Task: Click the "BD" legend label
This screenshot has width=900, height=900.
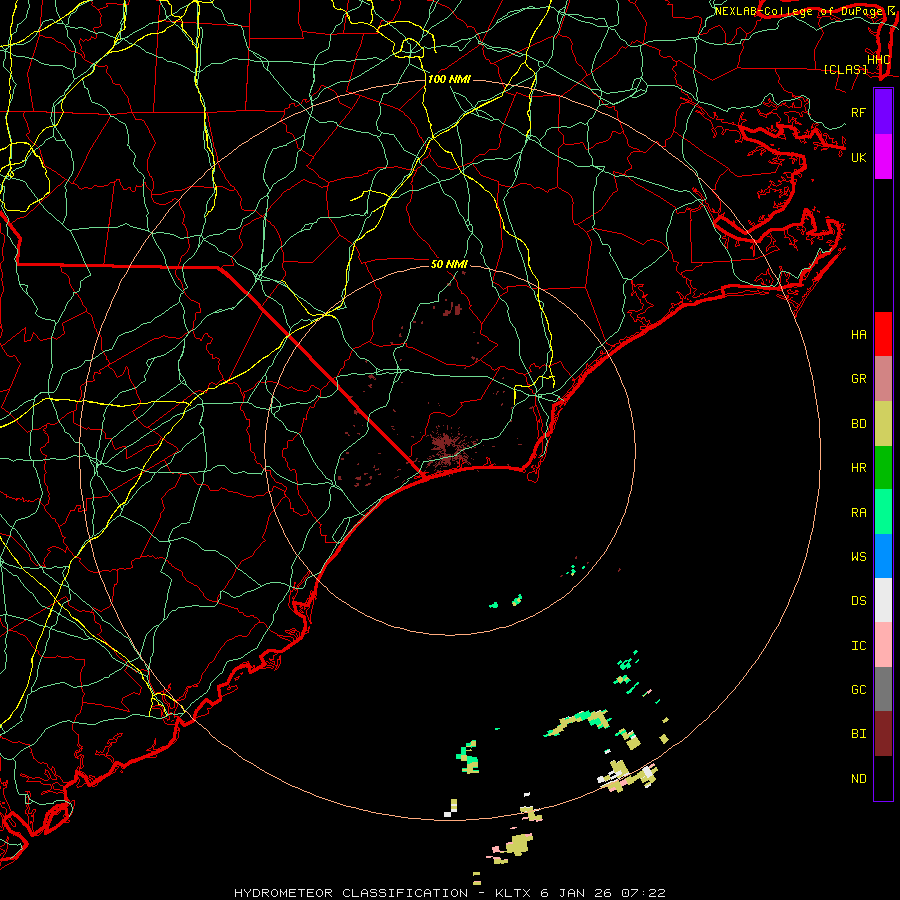Action: coord(858,424)
